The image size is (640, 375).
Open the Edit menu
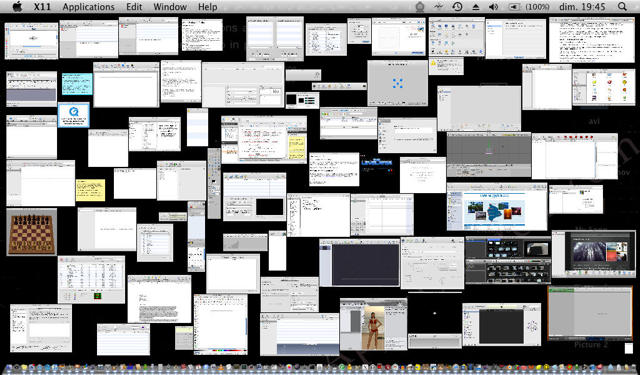coord(134,7)
